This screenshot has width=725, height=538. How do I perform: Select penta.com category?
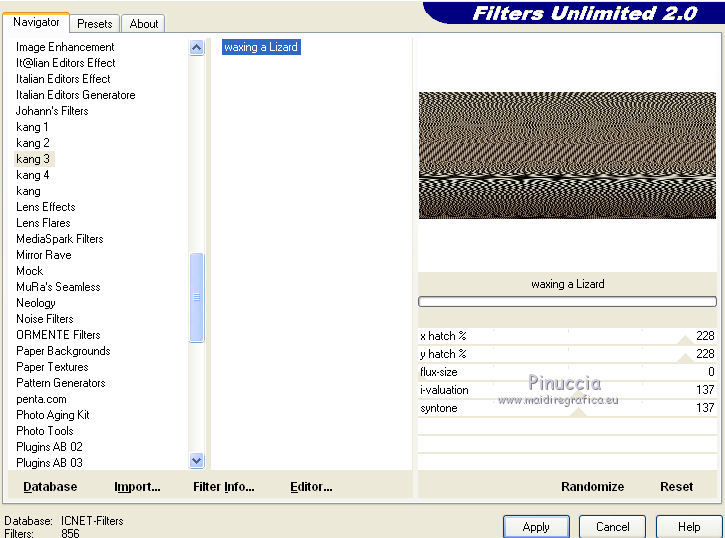[42, 399]
